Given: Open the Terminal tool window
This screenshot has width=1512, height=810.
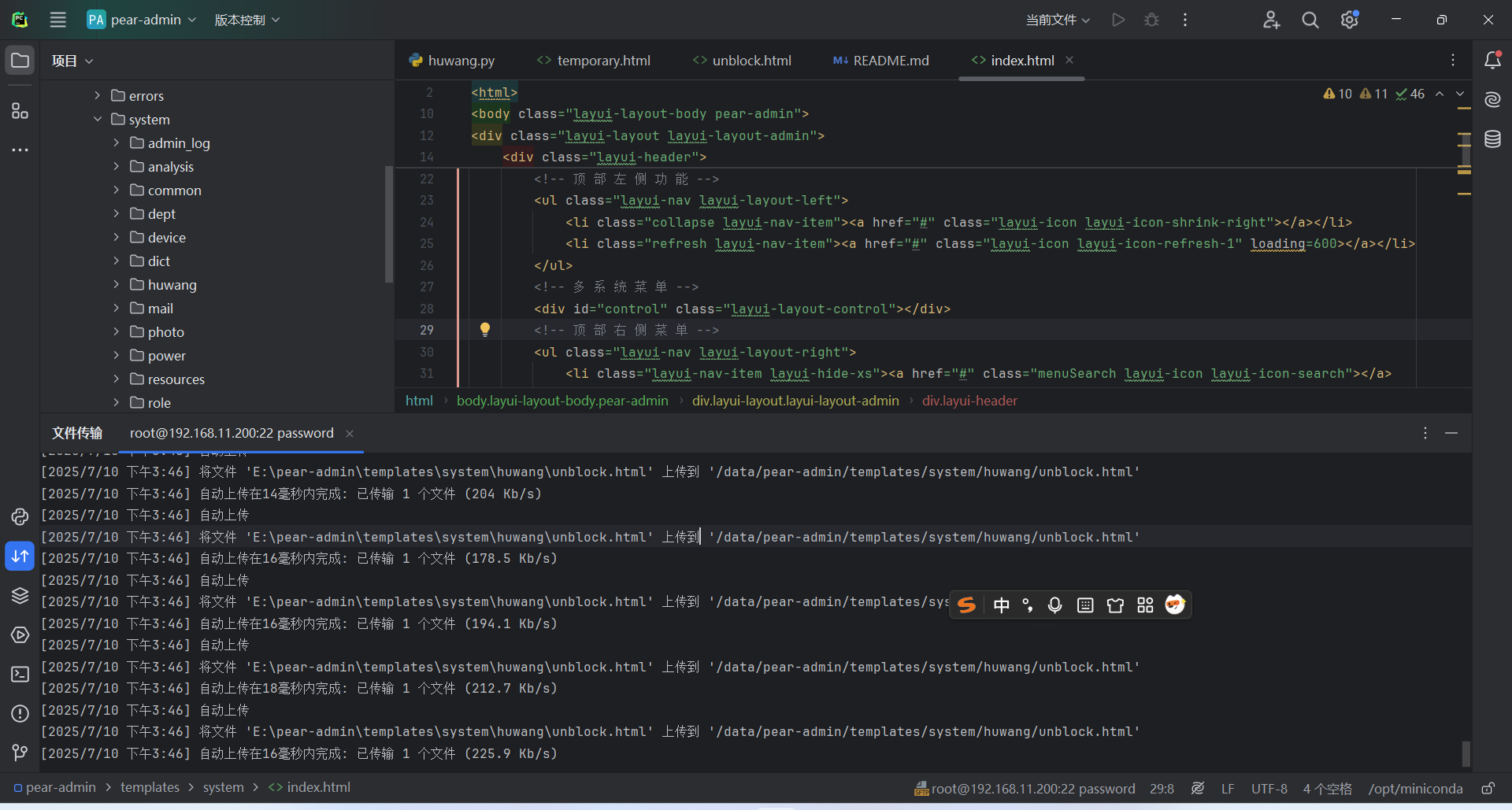Looking at the screenshot, I should pyautogui.click(x=20, y=674).
